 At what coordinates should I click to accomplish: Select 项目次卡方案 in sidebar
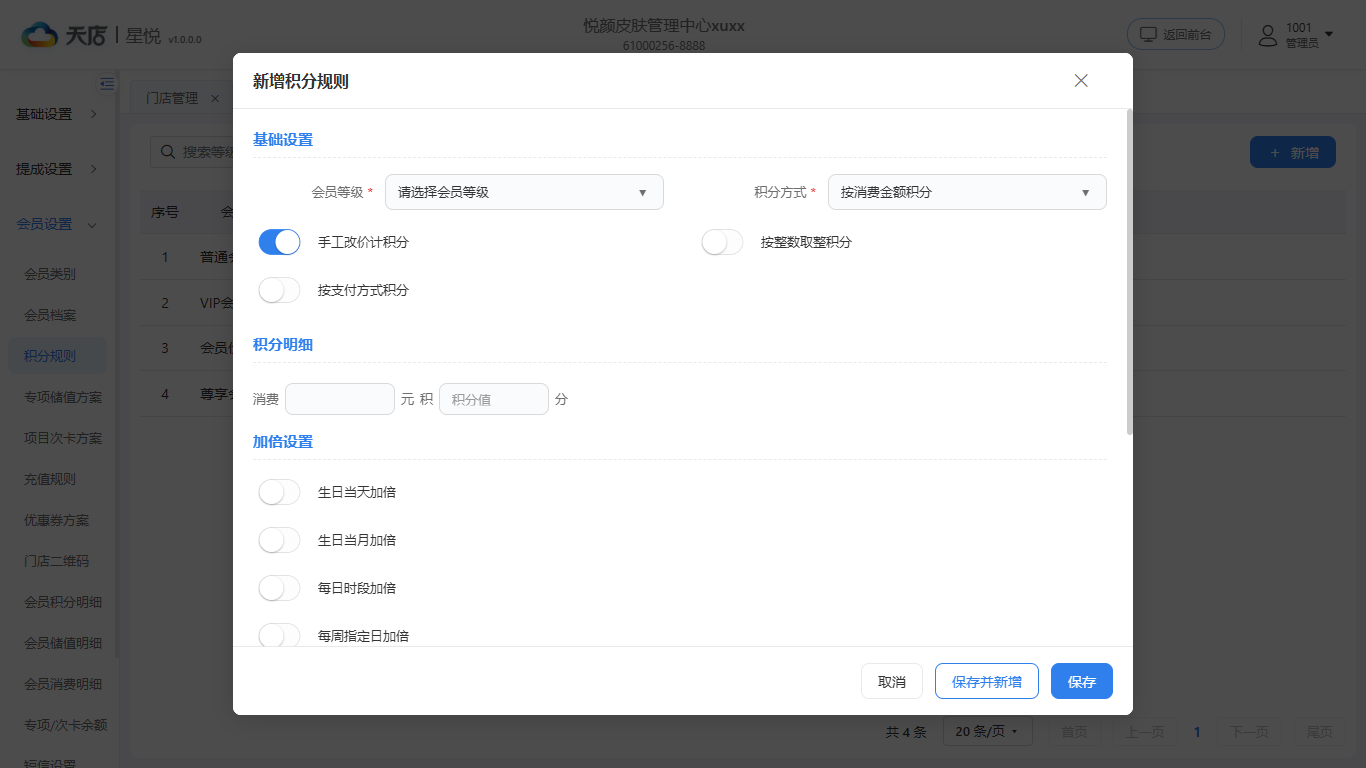click(x=63, y=438)
